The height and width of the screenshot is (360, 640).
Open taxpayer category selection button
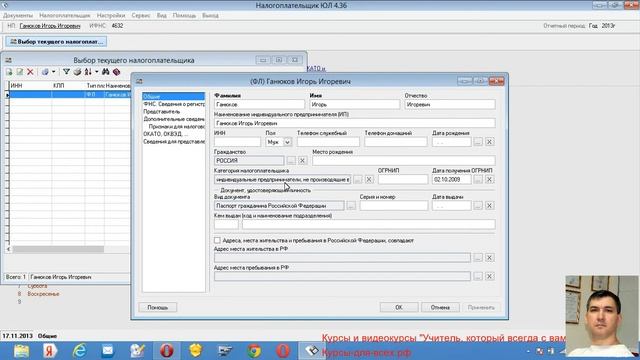[358, 180]
